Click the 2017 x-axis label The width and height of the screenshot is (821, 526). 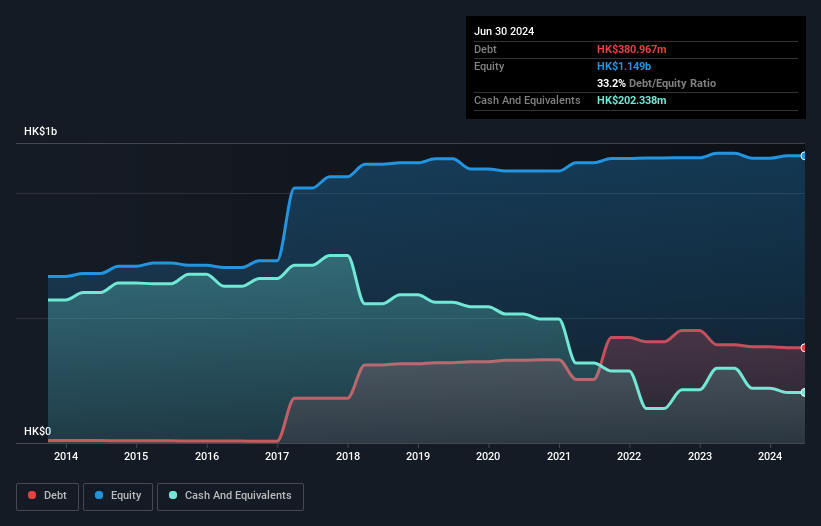click(277, 456)
